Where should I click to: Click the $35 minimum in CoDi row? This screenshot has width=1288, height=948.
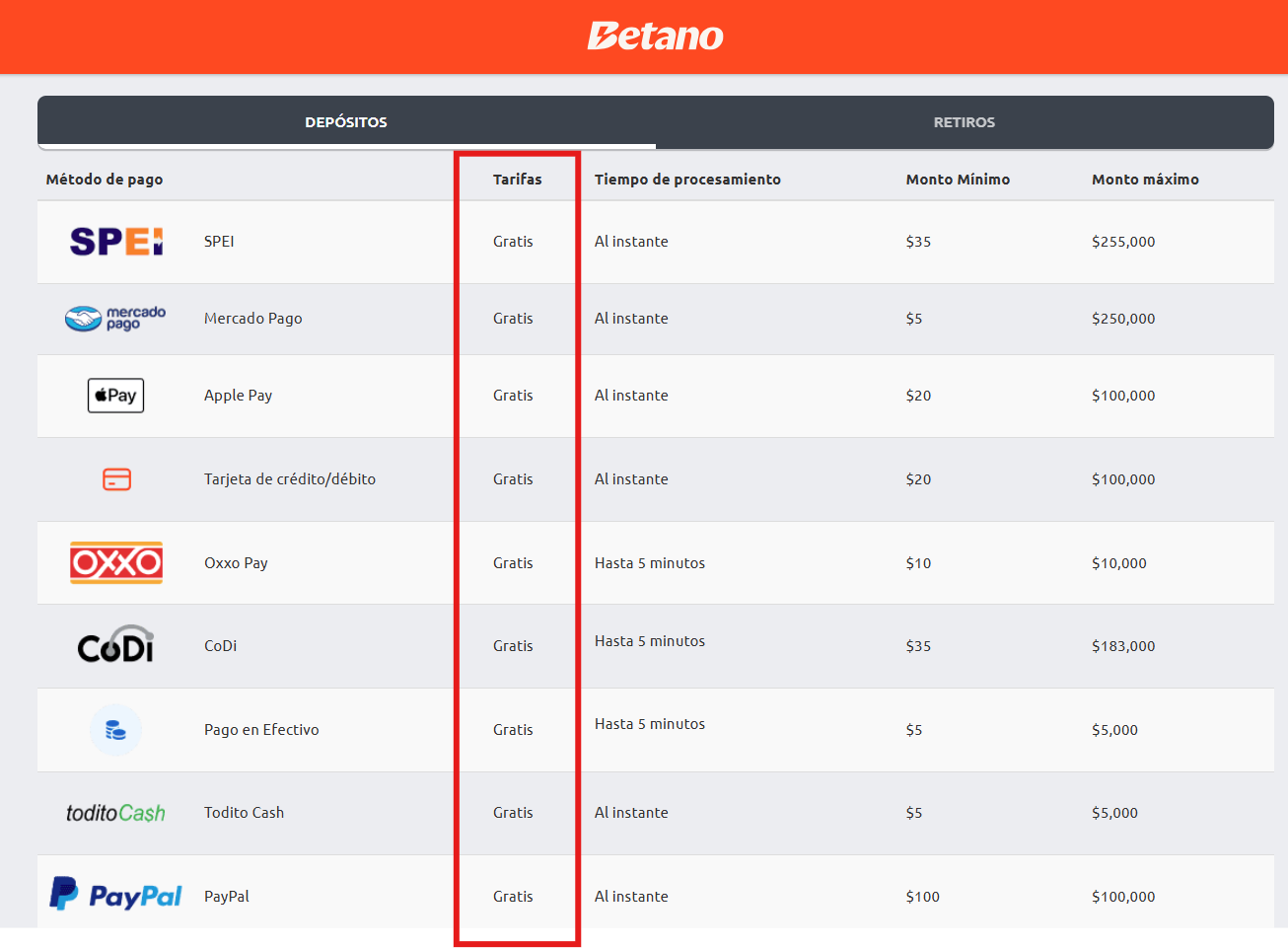pos(918,646)
